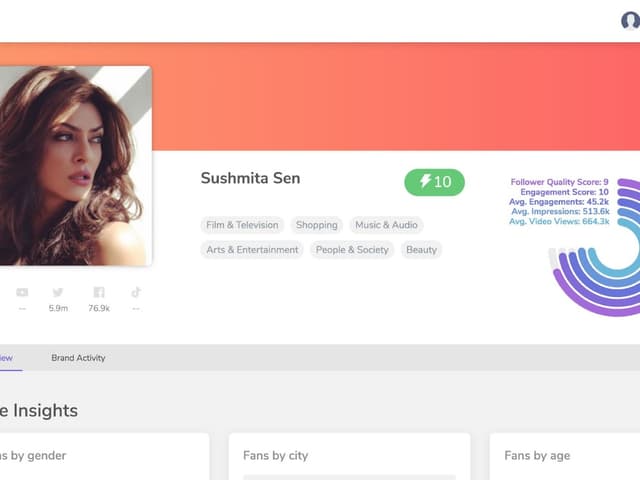Click the Facebook social icon

[98, 292]
